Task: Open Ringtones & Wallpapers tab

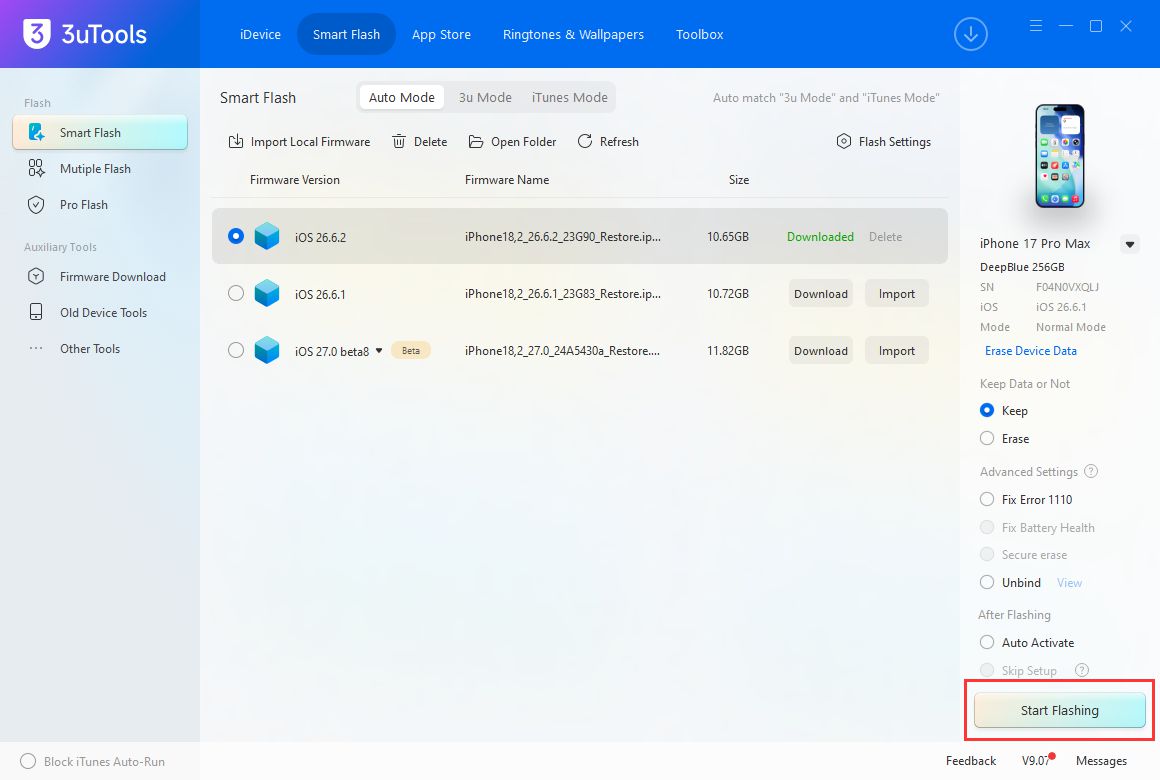Action: coord(573,34)
